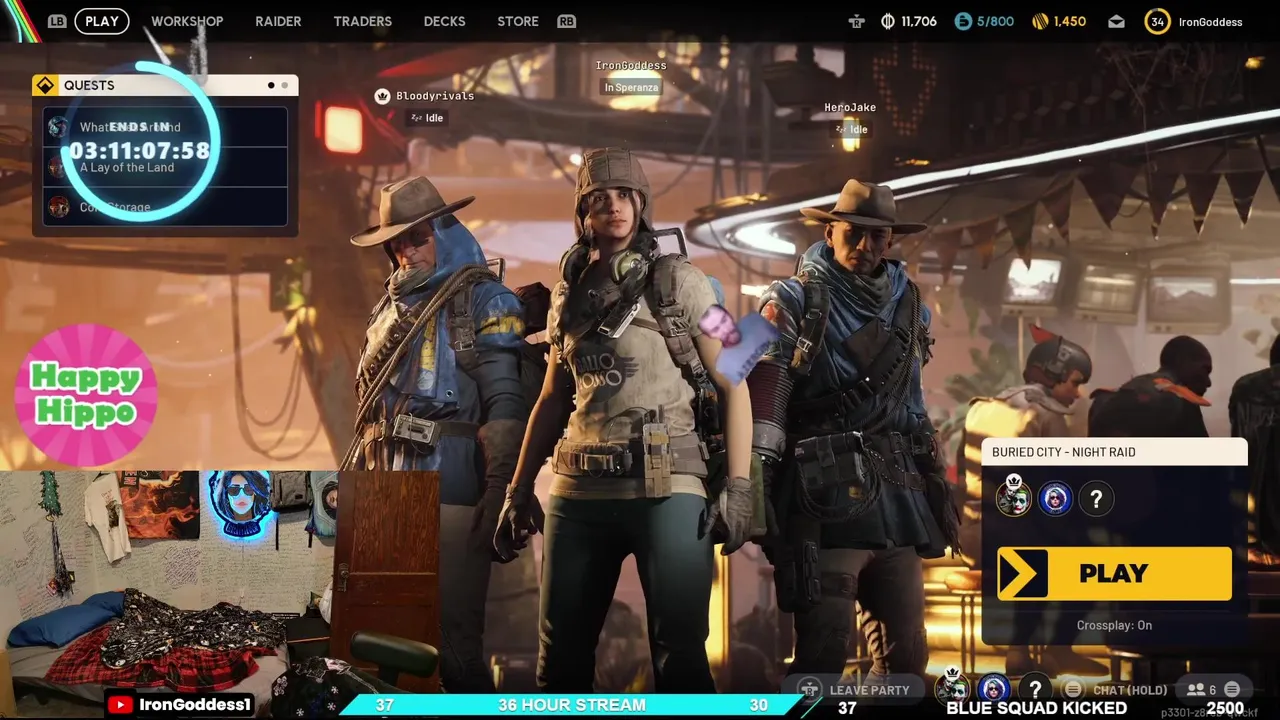The width and height of the screenshot is (1280, 720).
Task: Click the sunglasses avatar in raid panel
Action: (1055, 499)
